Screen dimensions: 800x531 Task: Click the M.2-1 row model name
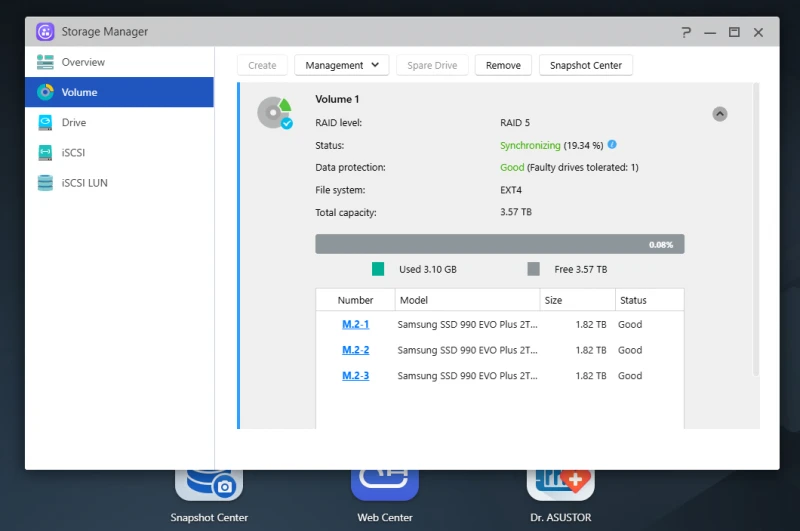click(467, 324)
